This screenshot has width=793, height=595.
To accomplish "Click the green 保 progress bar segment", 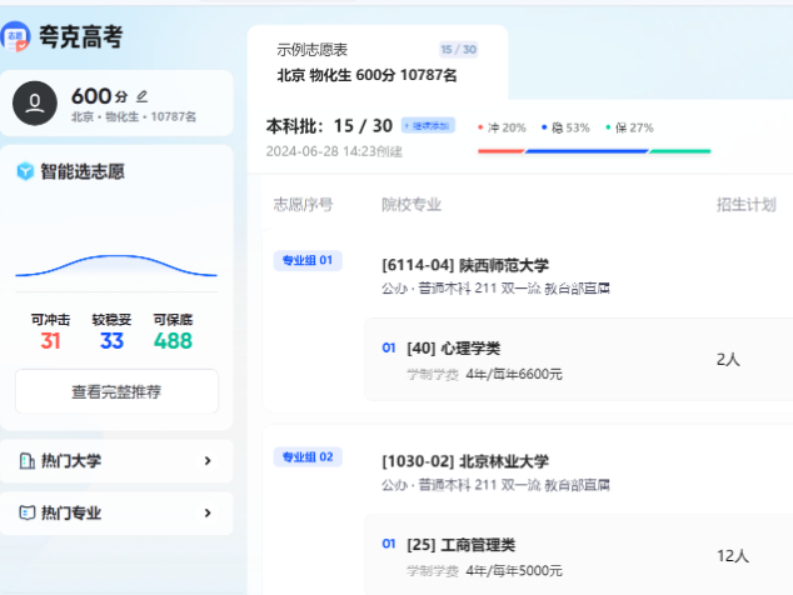I will point(680,151).
